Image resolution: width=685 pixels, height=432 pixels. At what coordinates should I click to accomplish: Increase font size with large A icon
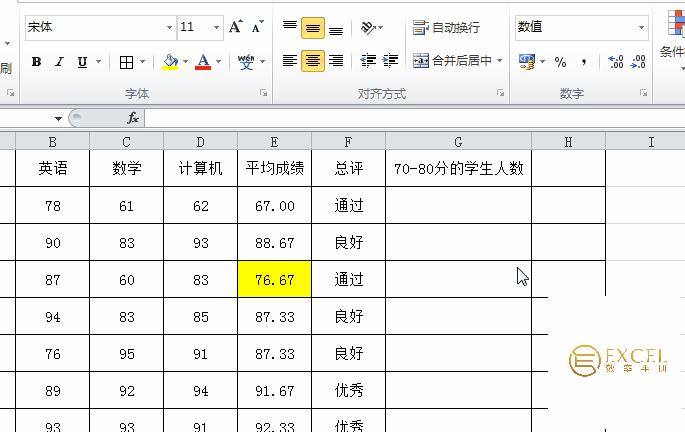click(236, 27)
